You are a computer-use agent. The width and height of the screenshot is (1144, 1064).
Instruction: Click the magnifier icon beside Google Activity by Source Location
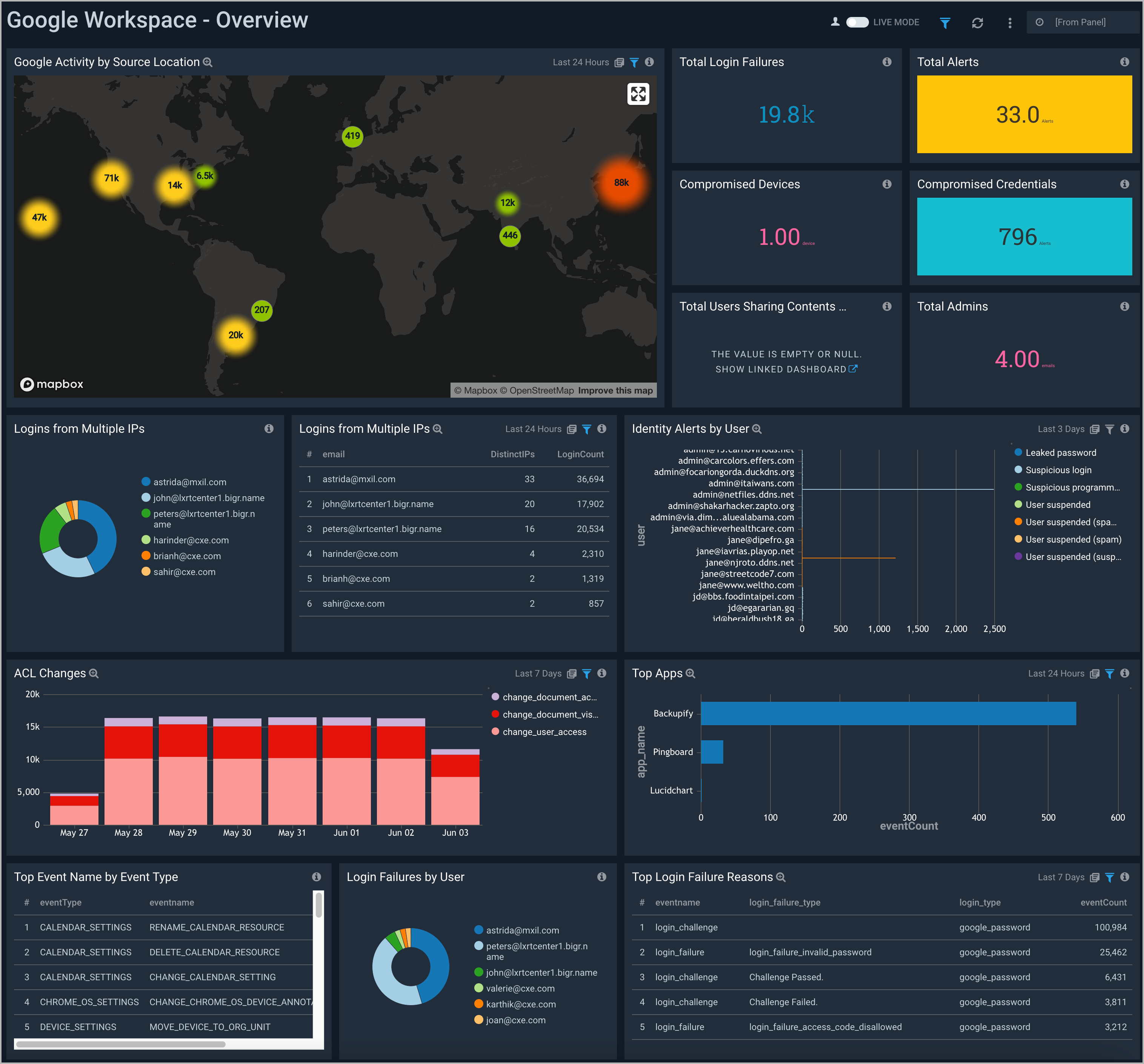point(208,62)
